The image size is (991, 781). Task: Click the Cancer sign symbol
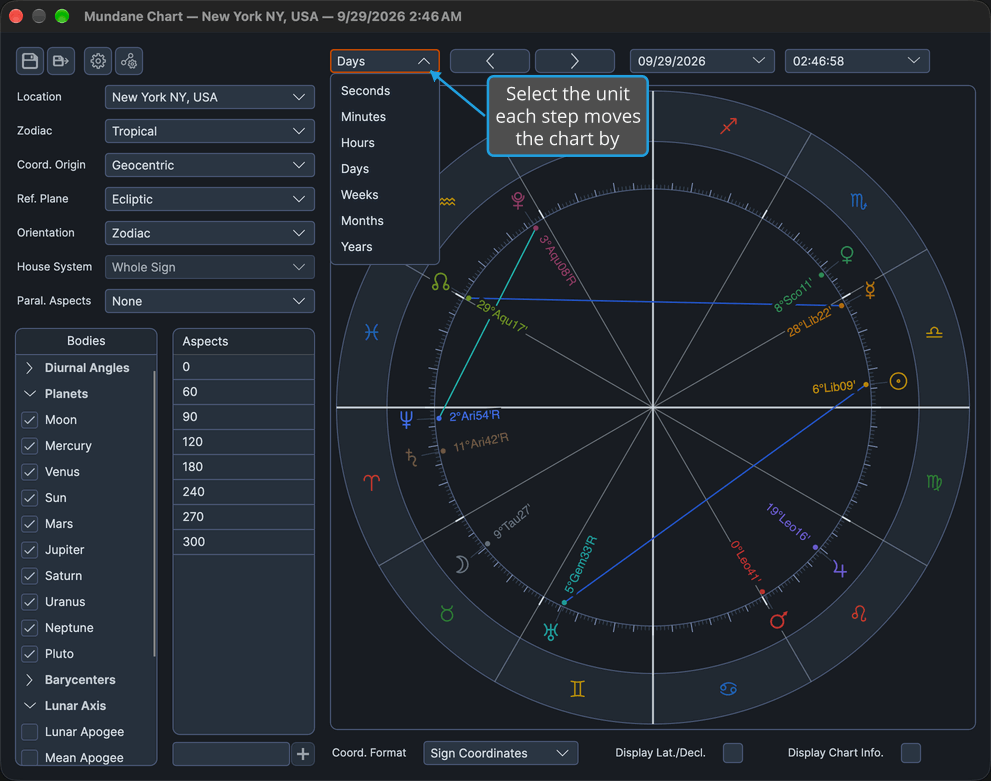pos(728,689)
